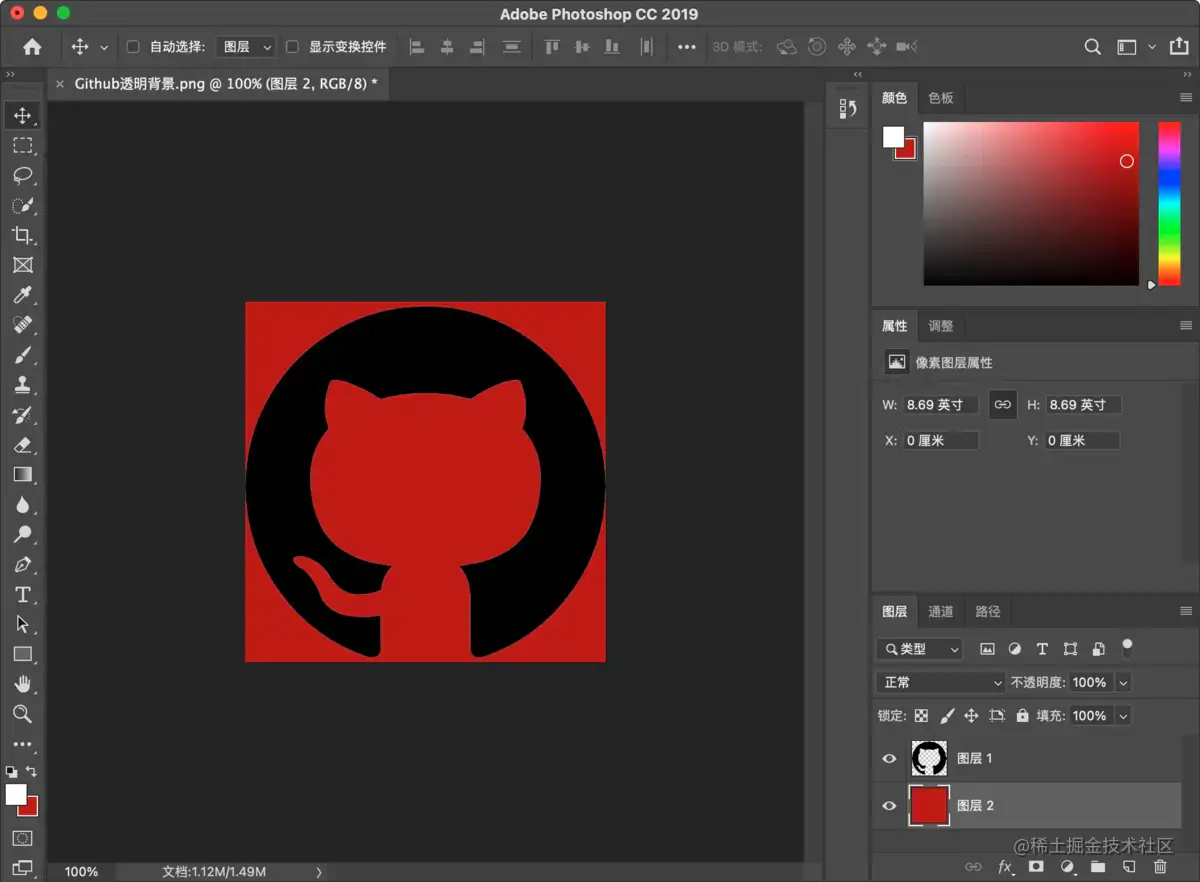Click the Home button in options bar
This screenshot has width=1200, height=882.
tap(32, 47)
